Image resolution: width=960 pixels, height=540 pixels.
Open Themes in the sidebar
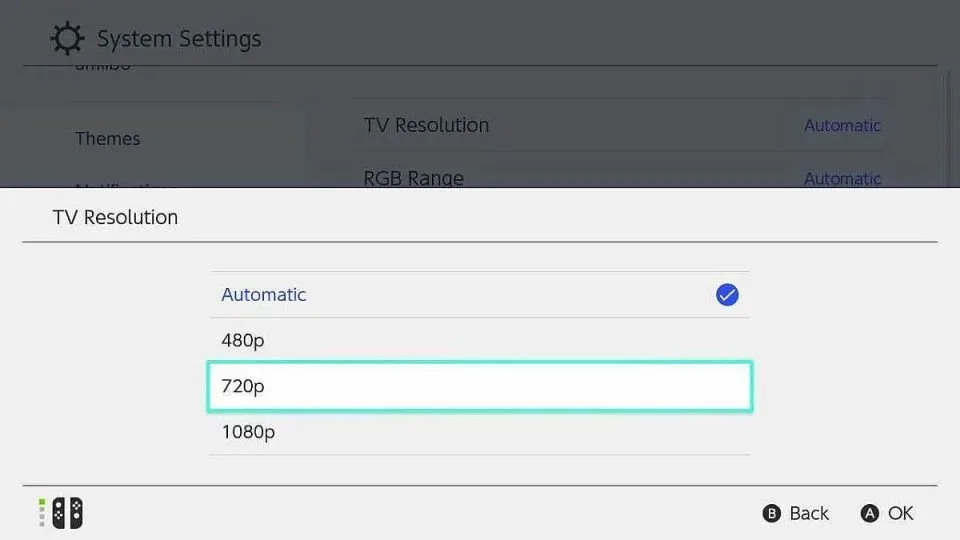click(x=108, y=139)
